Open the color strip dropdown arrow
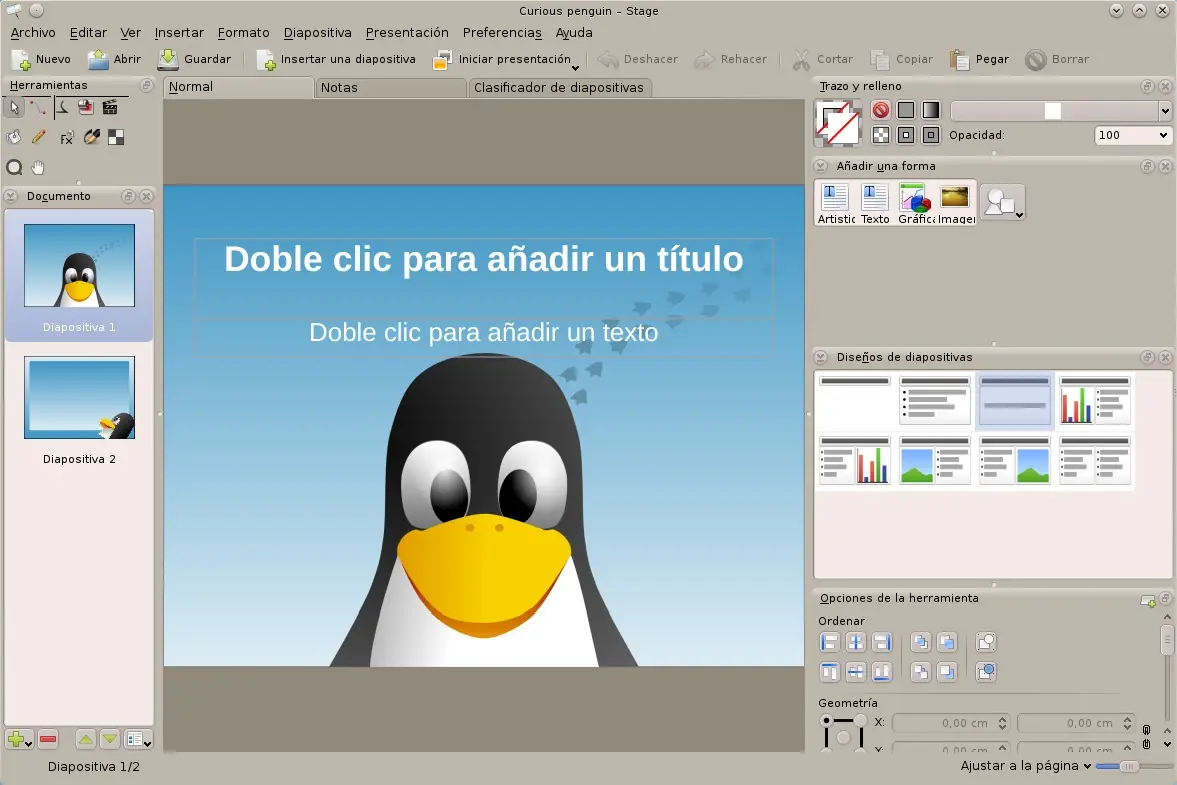The width and height of the screenshot is (1177, 785). pyautogui.click(x=1165, y=111)
